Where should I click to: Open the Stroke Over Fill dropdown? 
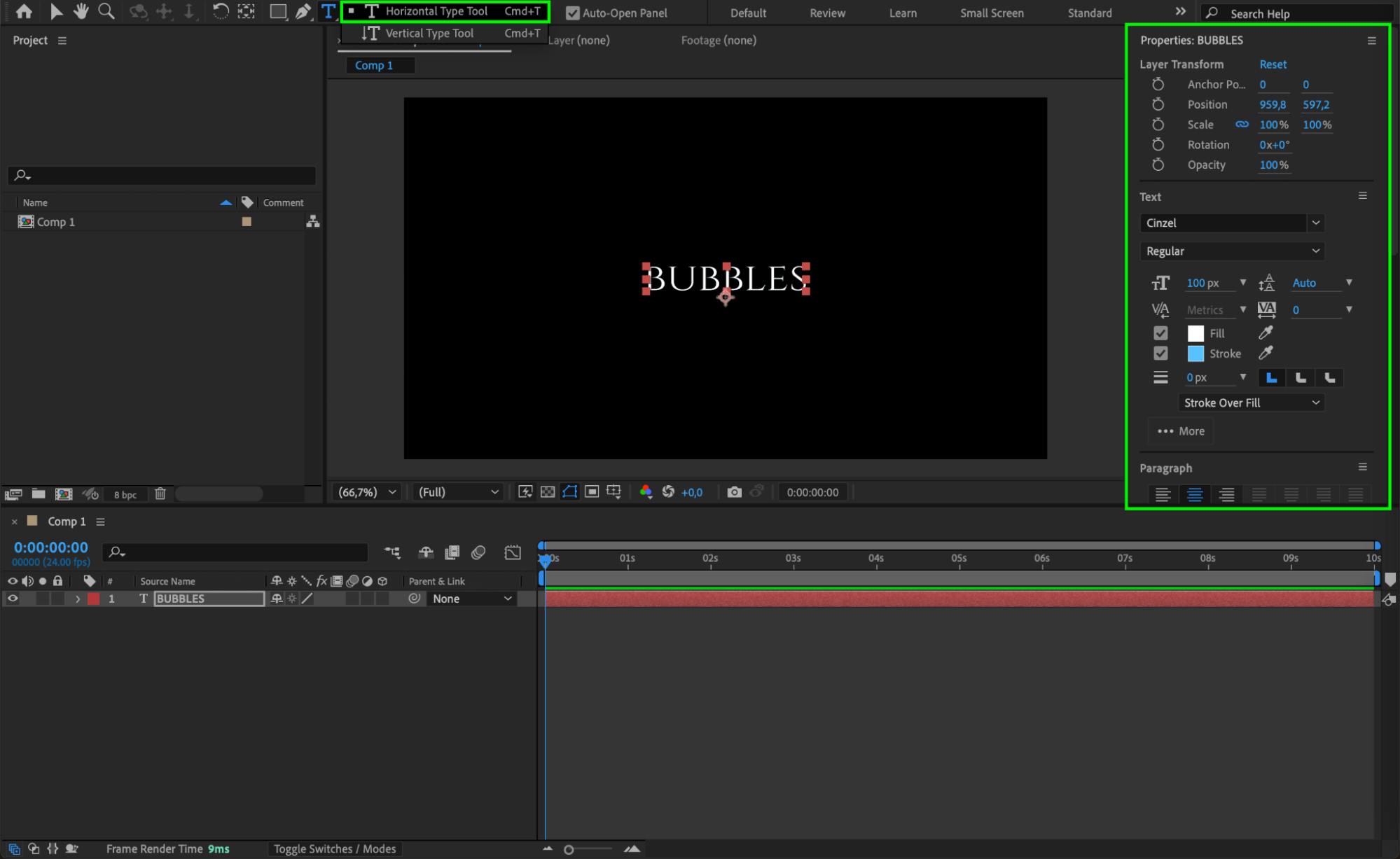[x=1251, y=403]
